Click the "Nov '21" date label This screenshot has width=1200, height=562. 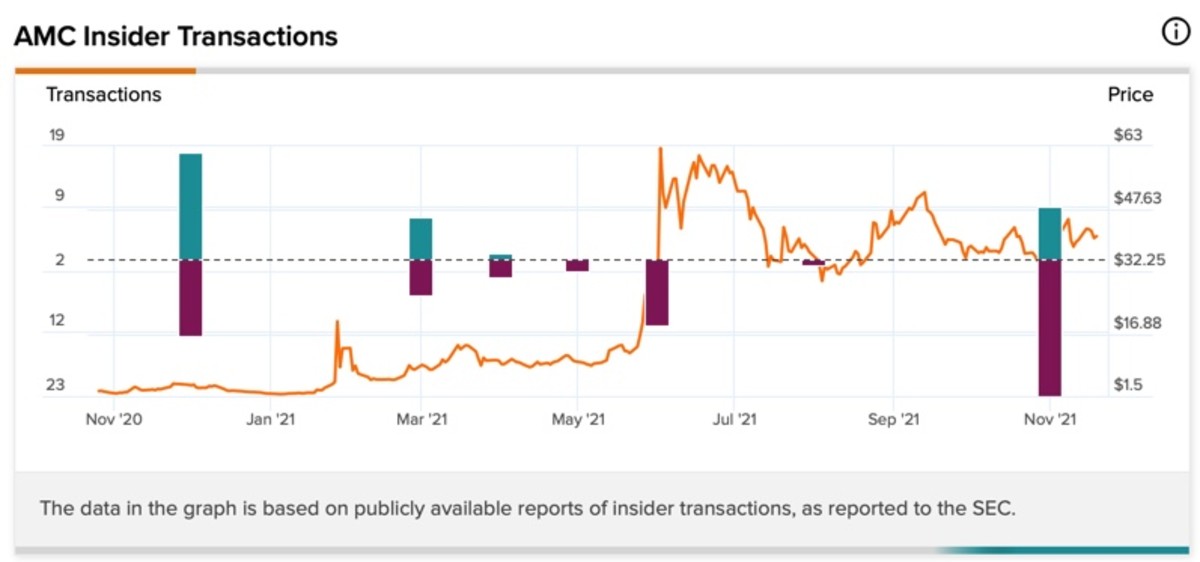(x=1049, y=420)
